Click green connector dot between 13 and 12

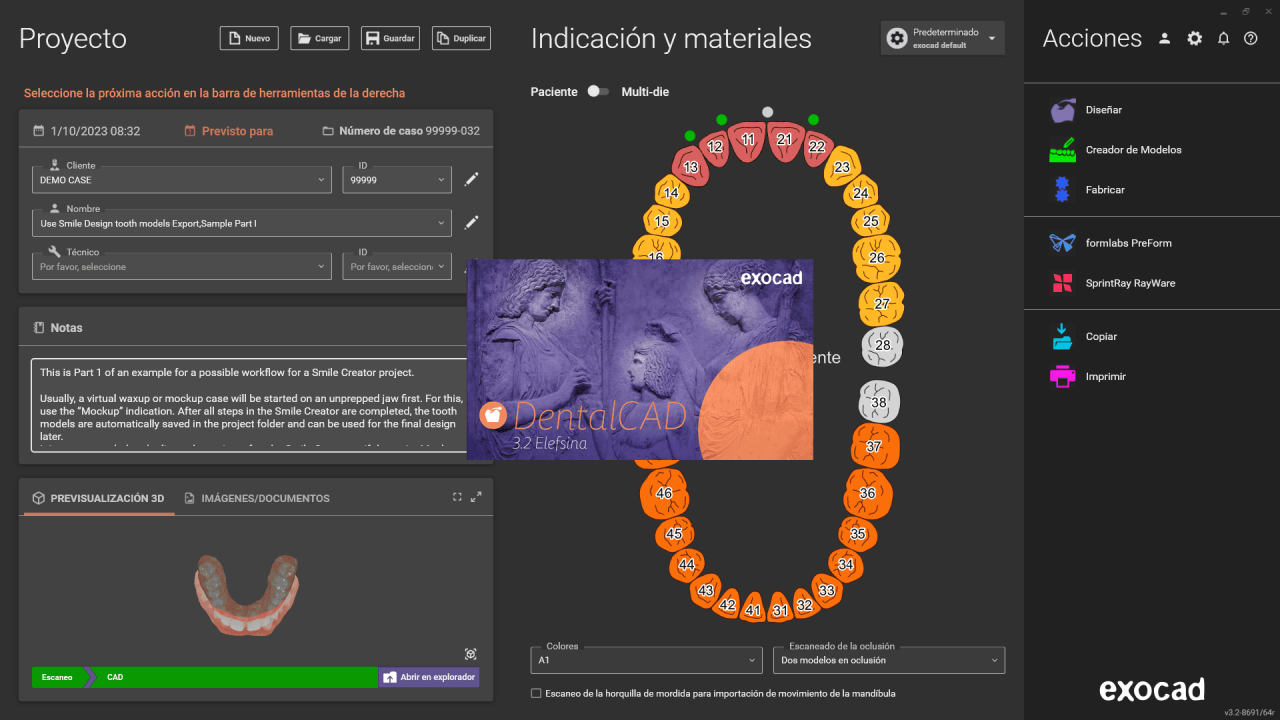tap(690, 135)
